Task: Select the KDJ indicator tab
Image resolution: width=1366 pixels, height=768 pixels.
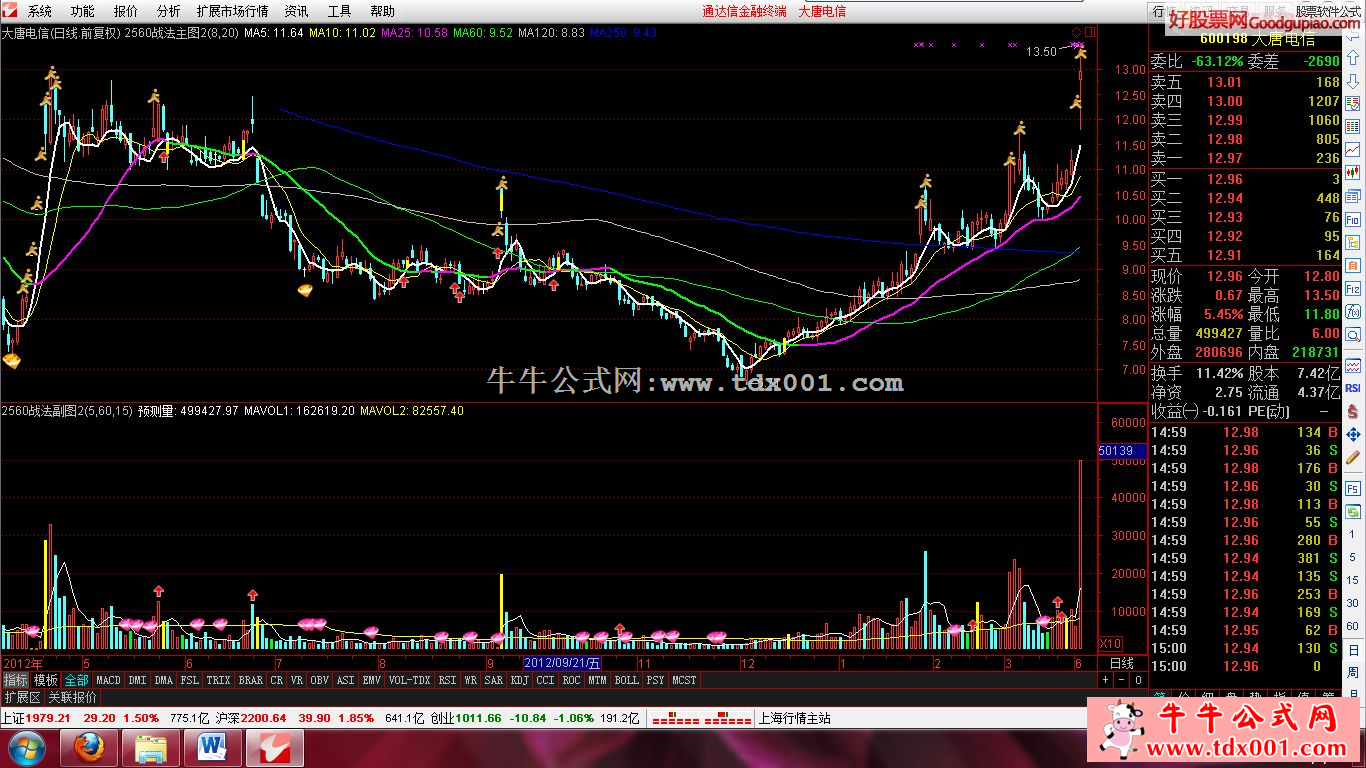Action: 519,680
